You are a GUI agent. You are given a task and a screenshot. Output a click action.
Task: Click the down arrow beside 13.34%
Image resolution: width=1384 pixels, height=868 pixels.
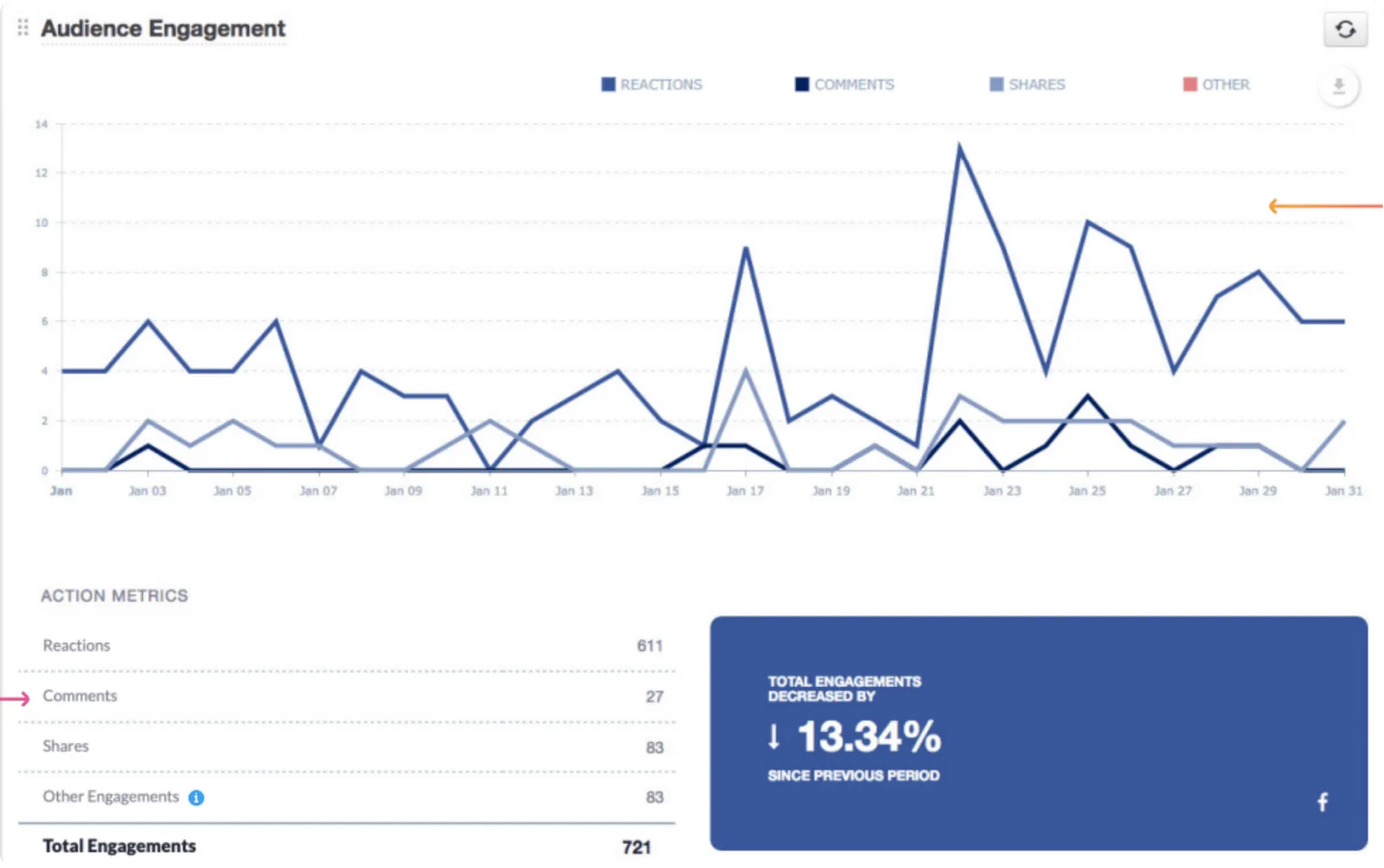coord(774,737)
